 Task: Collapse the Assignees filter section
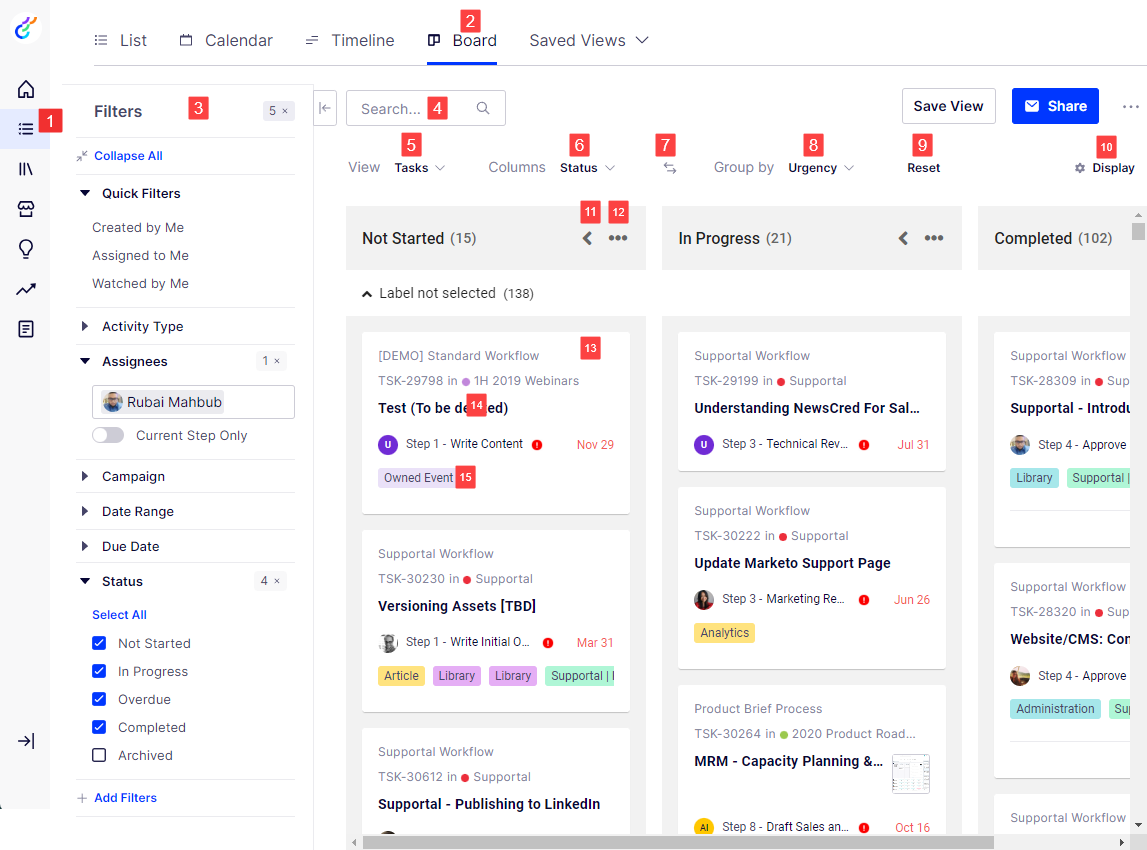tap(85, 361)
